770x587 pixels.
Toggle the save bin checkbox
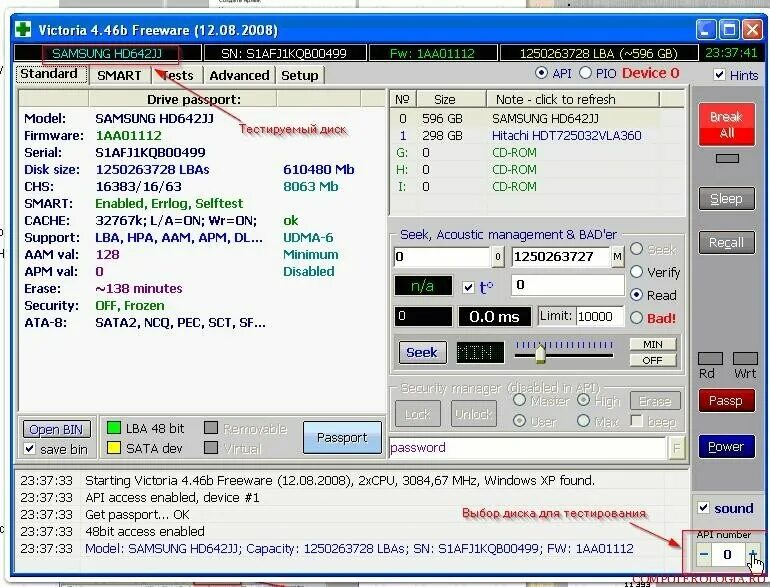30,449
